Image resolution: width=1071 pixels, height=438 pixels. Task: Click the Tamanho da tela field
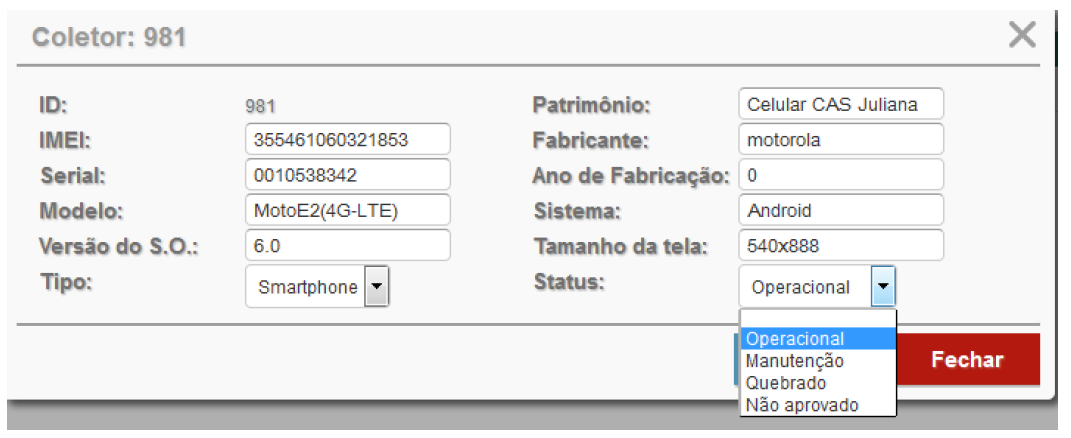tap(841, 245)
